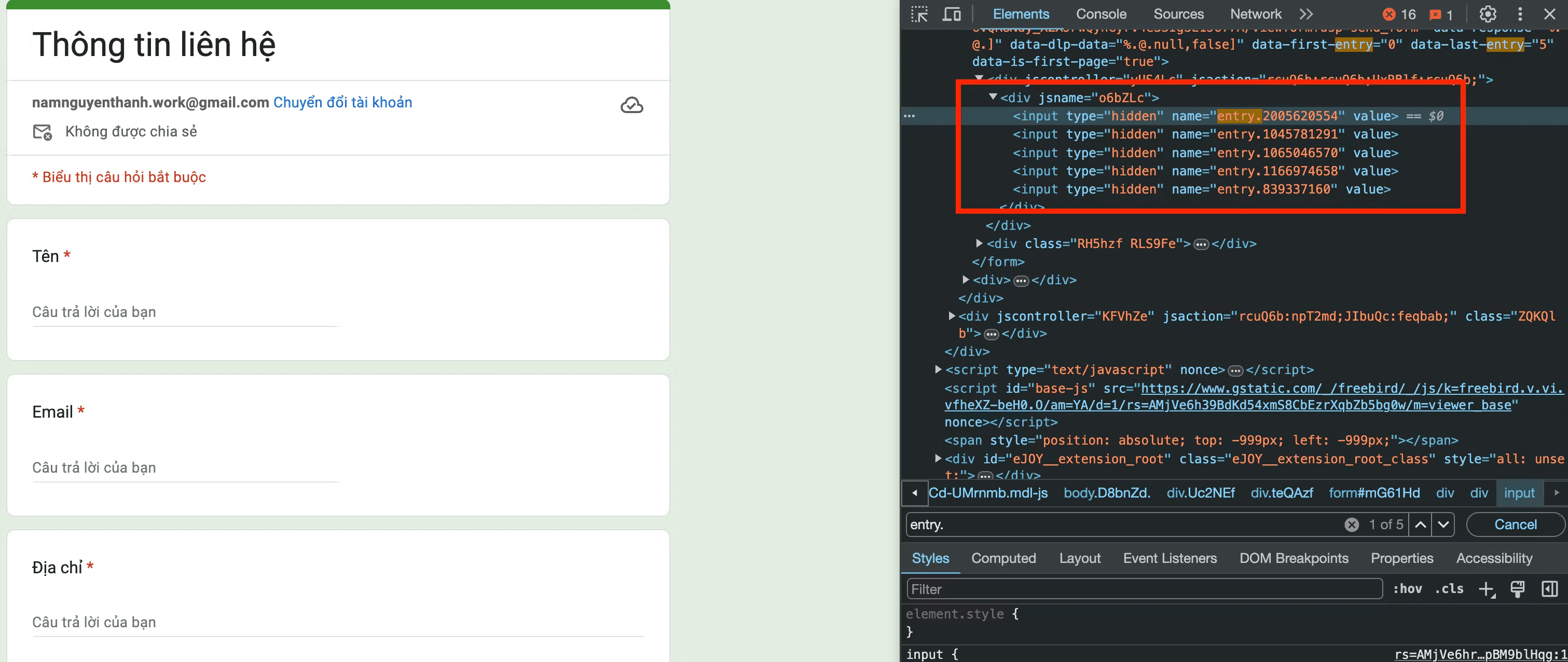Open the Network tab
1568x662 pixels.
click(1256, 14)
